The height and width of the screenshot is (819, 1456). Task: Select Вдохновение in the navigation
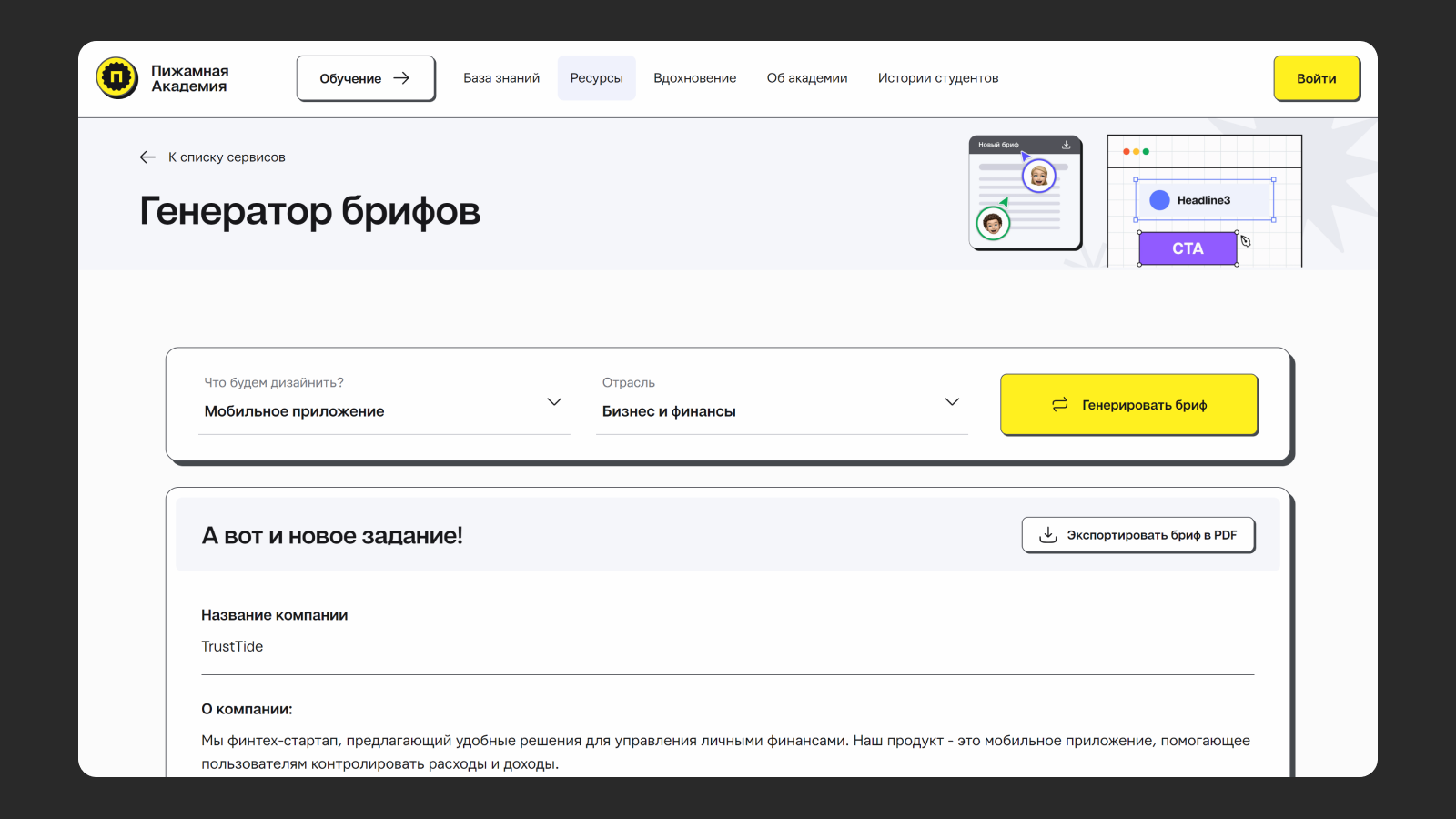(695, 77)
